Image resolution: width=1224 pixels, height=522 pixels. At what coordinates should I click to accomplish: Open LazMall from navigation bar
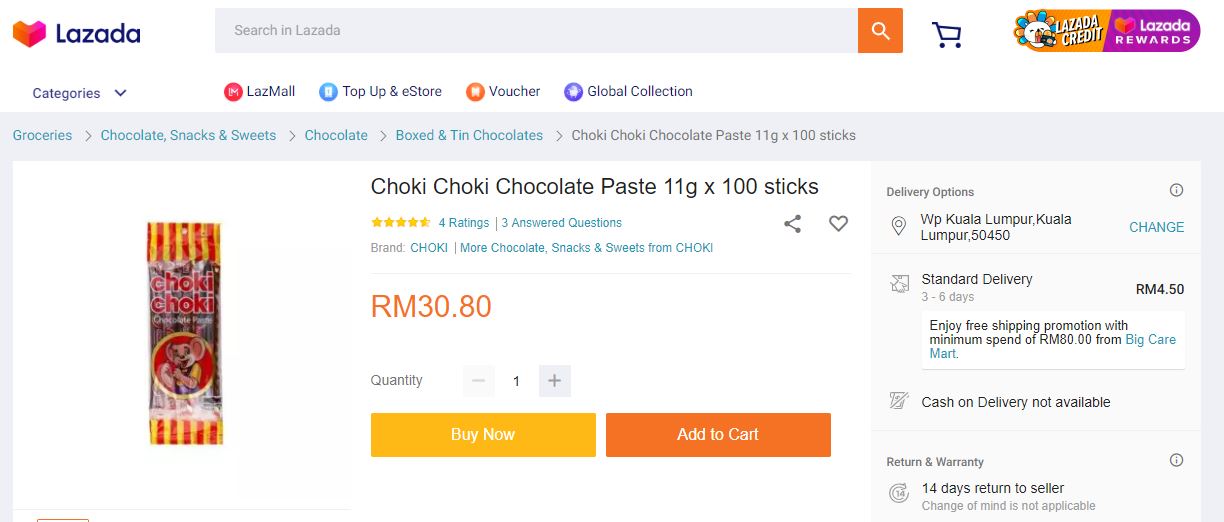[x=259, y=92]
